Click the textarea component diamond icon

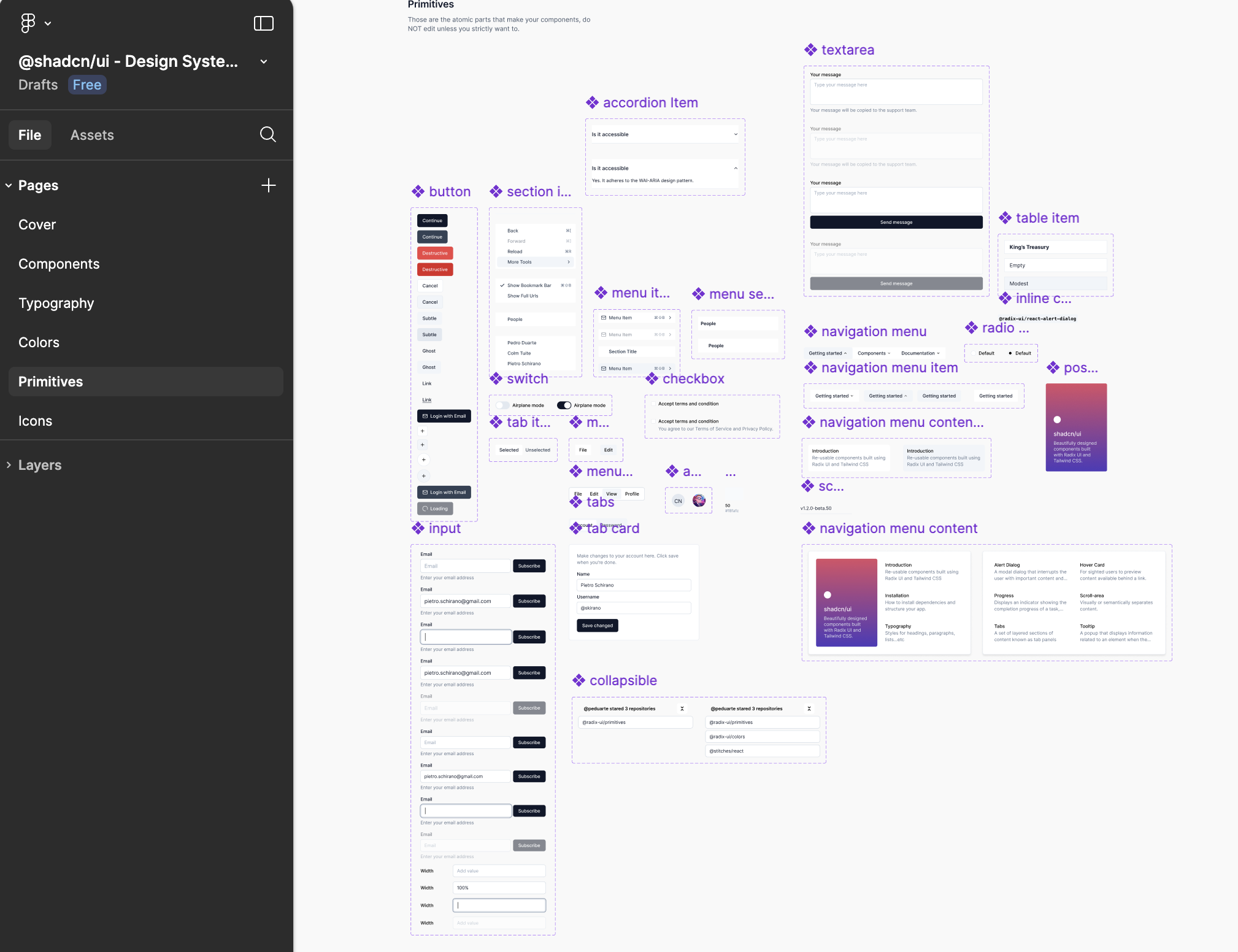(x=811, y=50)
